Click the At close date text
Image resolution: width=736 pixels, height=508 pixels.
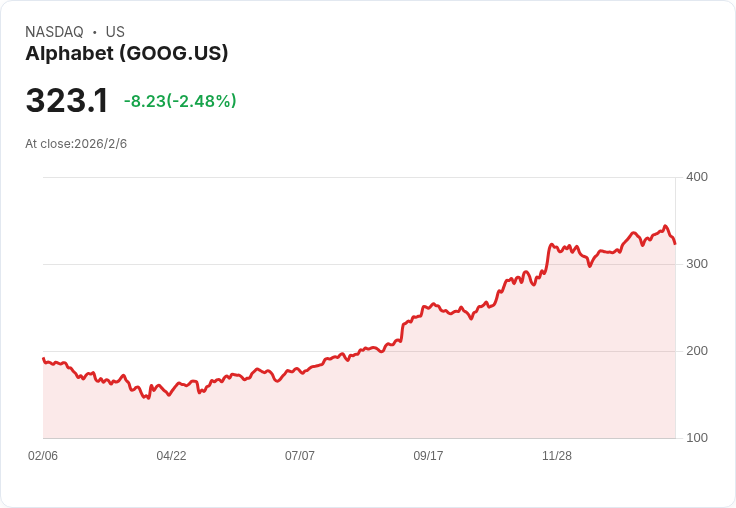[76, 144]
